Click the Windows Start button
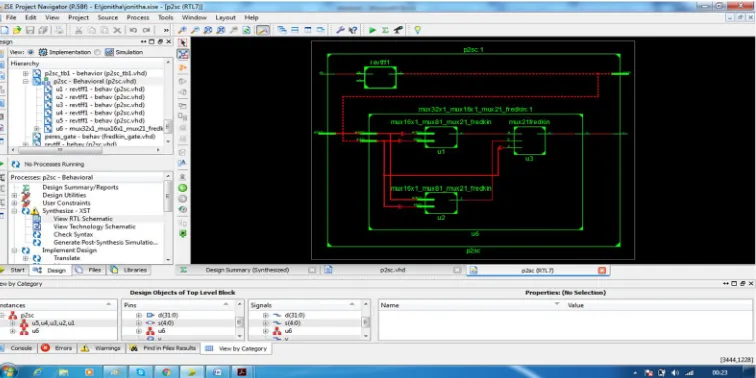756x378 pixels. (8, 372)
